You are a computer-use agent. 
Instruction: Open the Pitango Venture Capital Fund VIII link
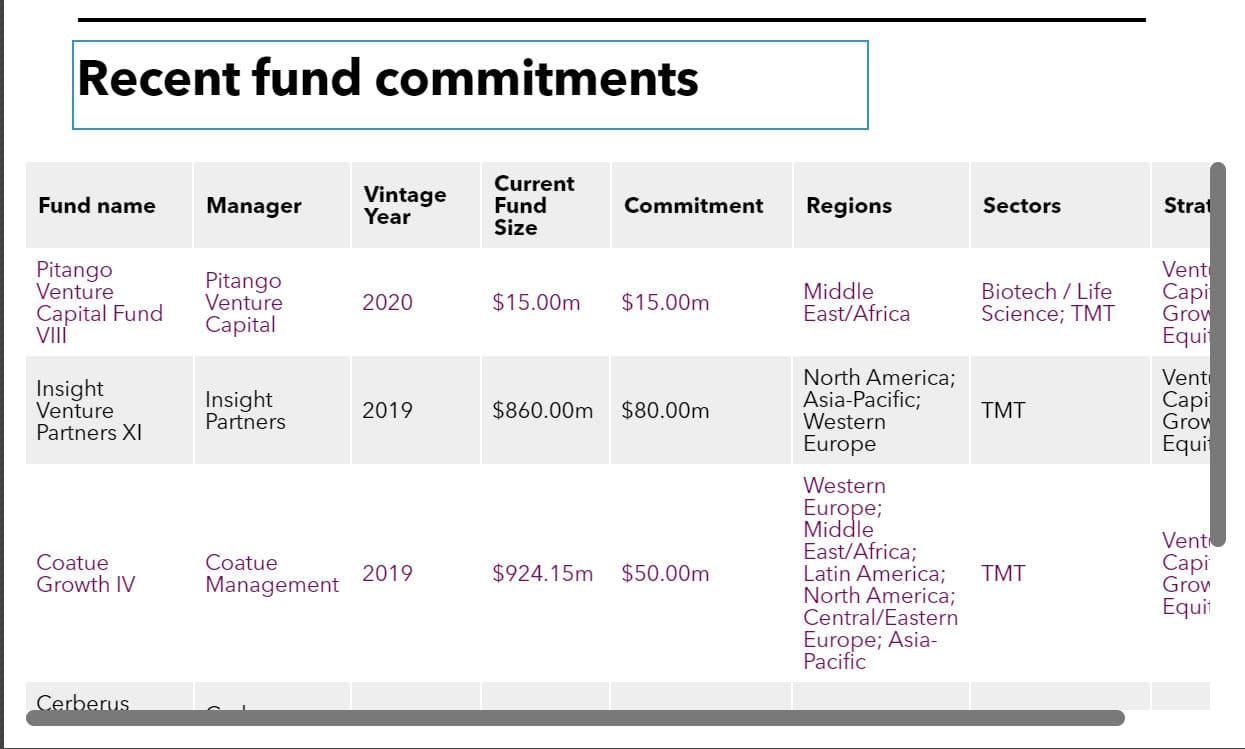(99, 302)
